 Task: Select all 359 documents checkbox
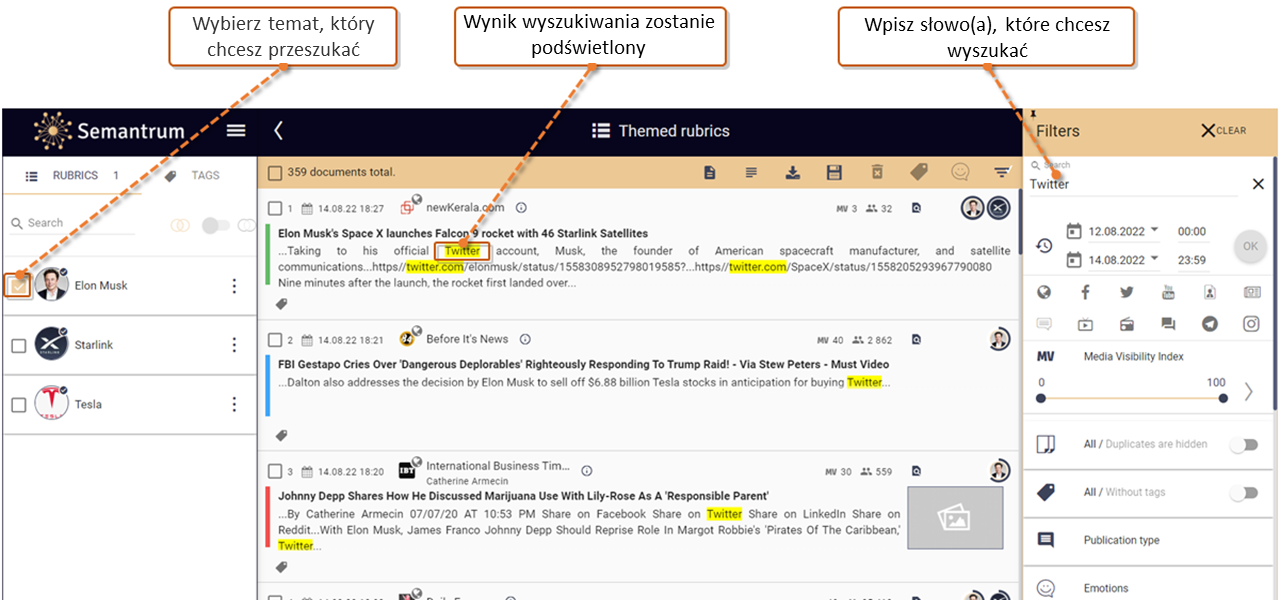[274, 173]
